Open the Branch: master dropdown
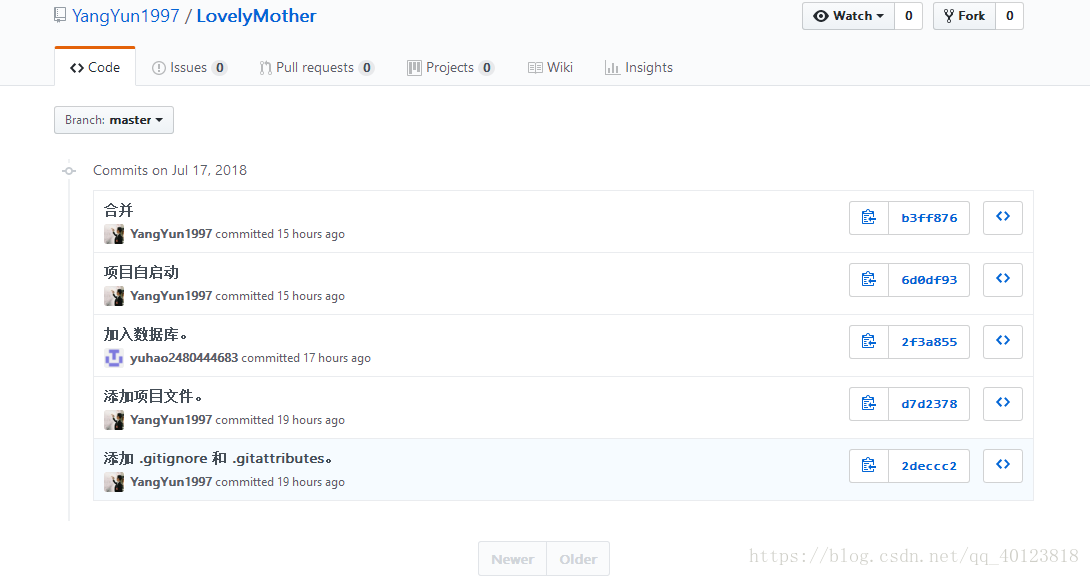 click(x=114, y=120)
